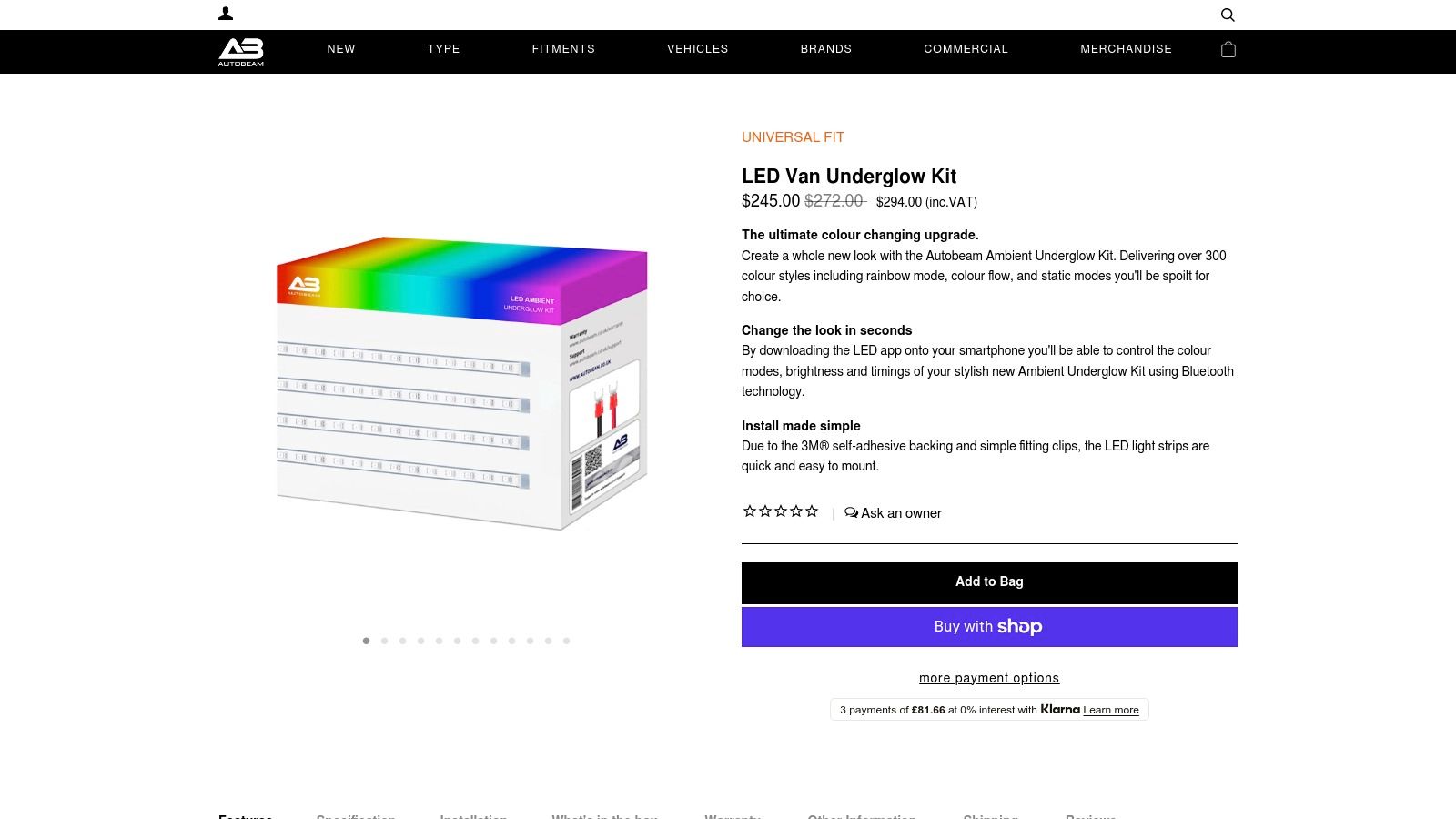Screen dimensions: 1456x819
Task: Click the Add to Bag button
Action: 989,582
